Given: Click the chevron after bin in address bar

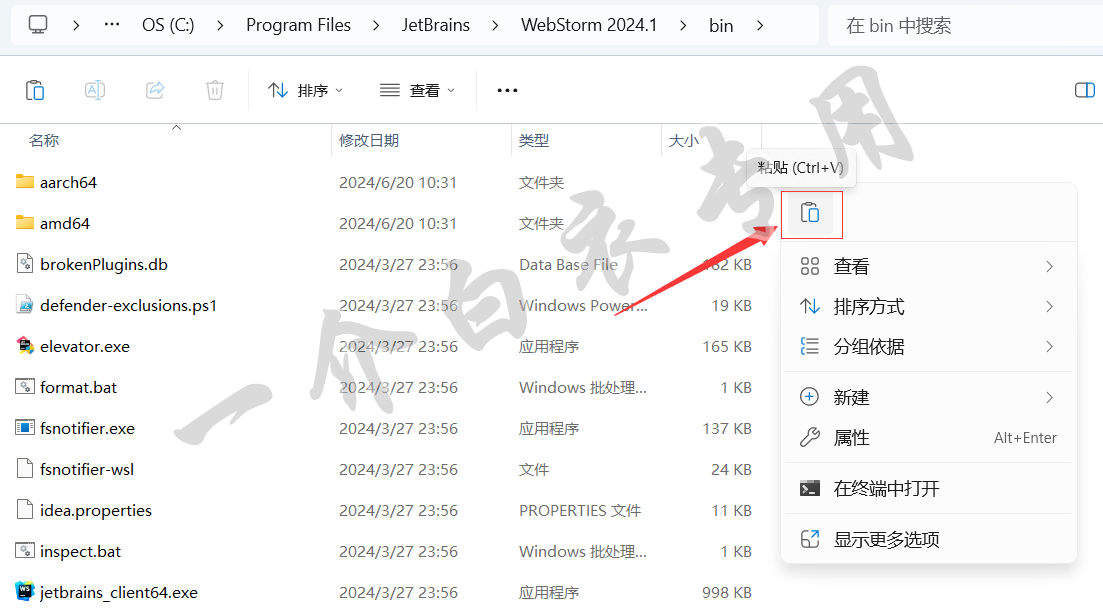Looking at the screenshot, I should point(761,25).
